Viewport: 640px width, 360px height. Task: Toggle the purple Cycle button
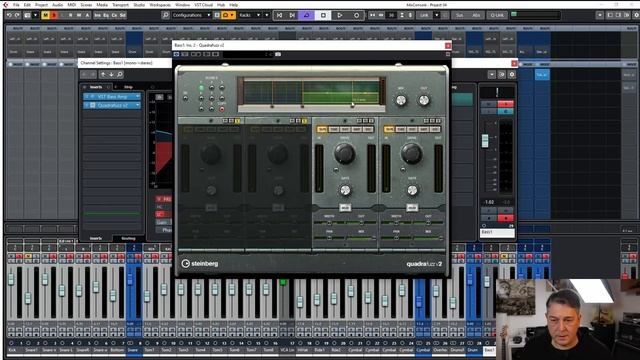point(307,15)
